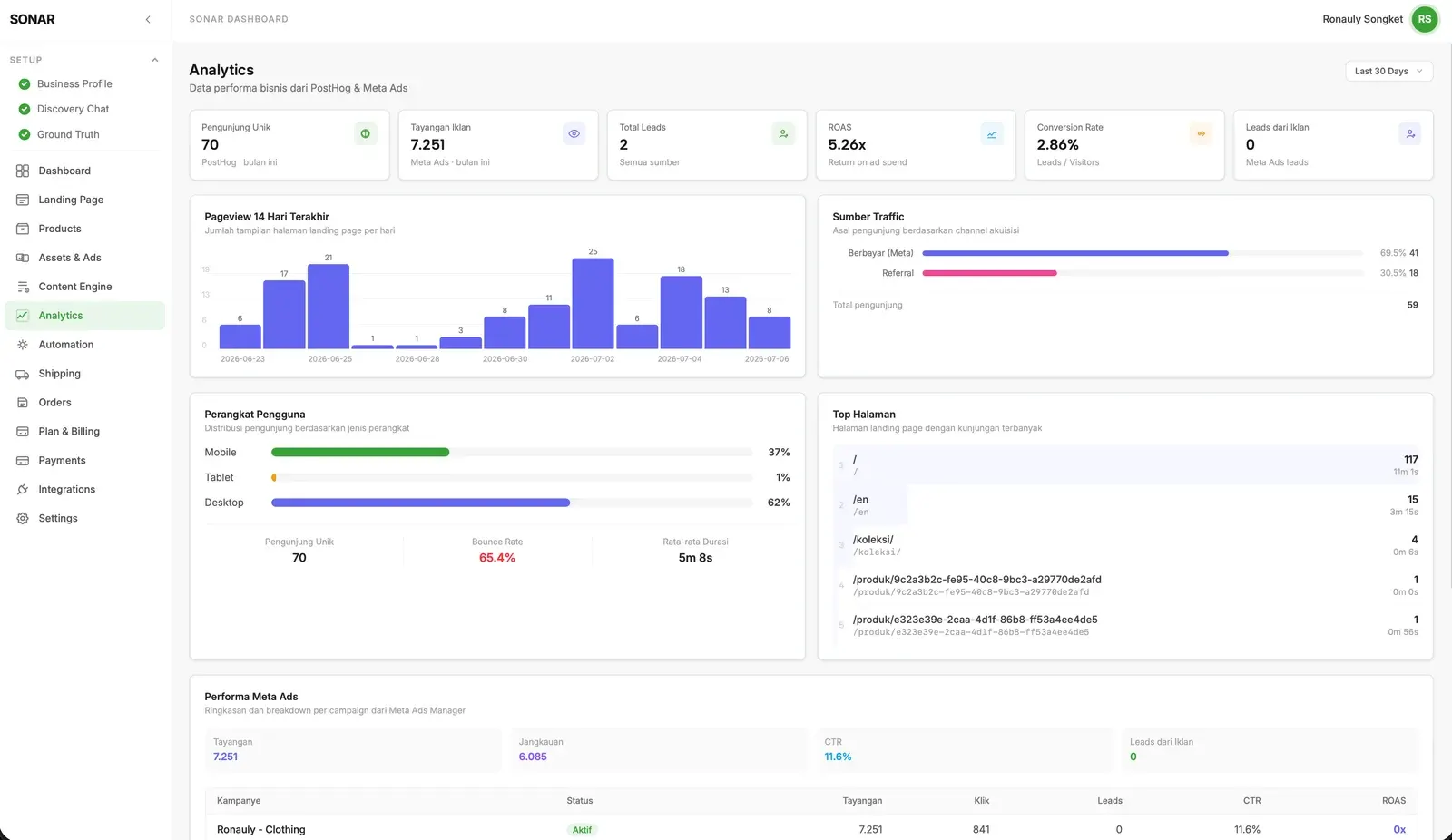Open the Shipping page

[x=85, y=374]
